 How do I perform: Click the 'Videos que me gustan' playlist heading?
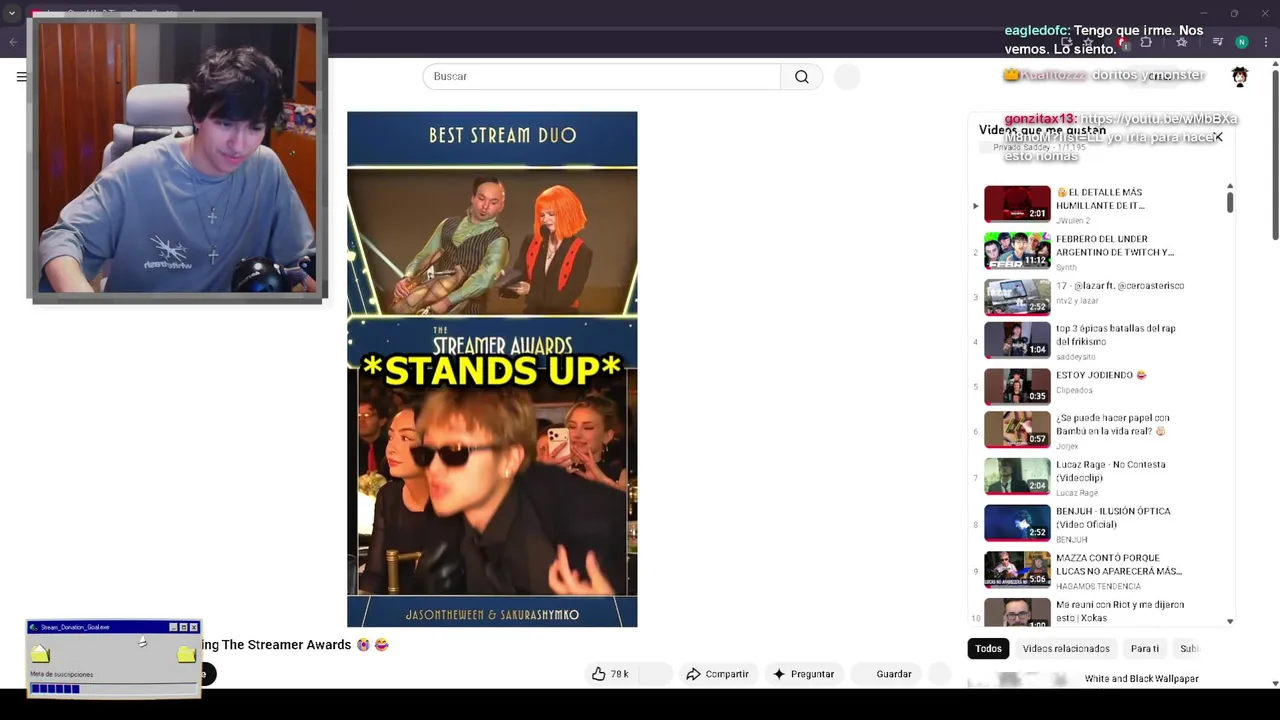[1042, 130]
